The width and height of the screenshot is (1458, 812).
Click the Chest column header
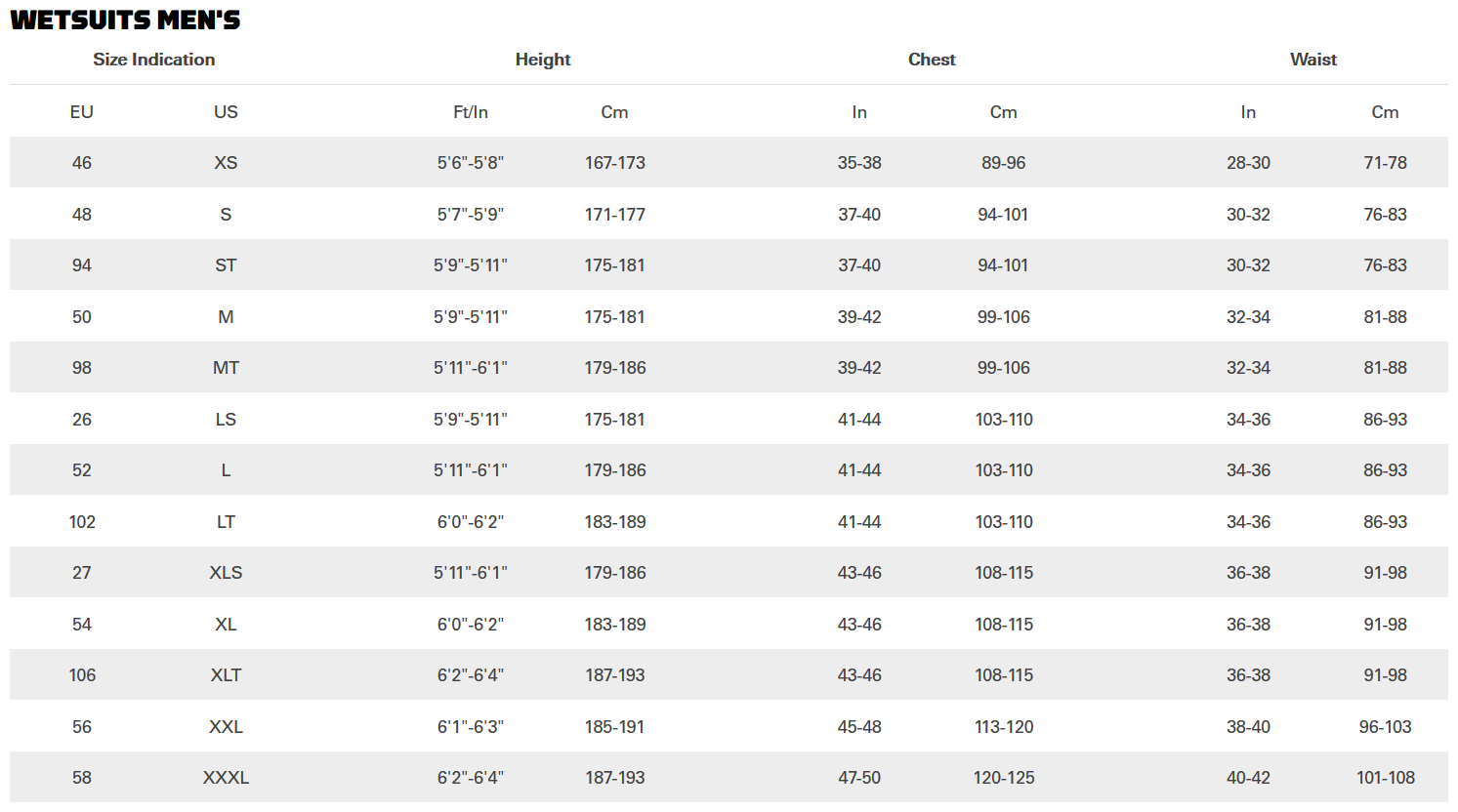(932, 60)
